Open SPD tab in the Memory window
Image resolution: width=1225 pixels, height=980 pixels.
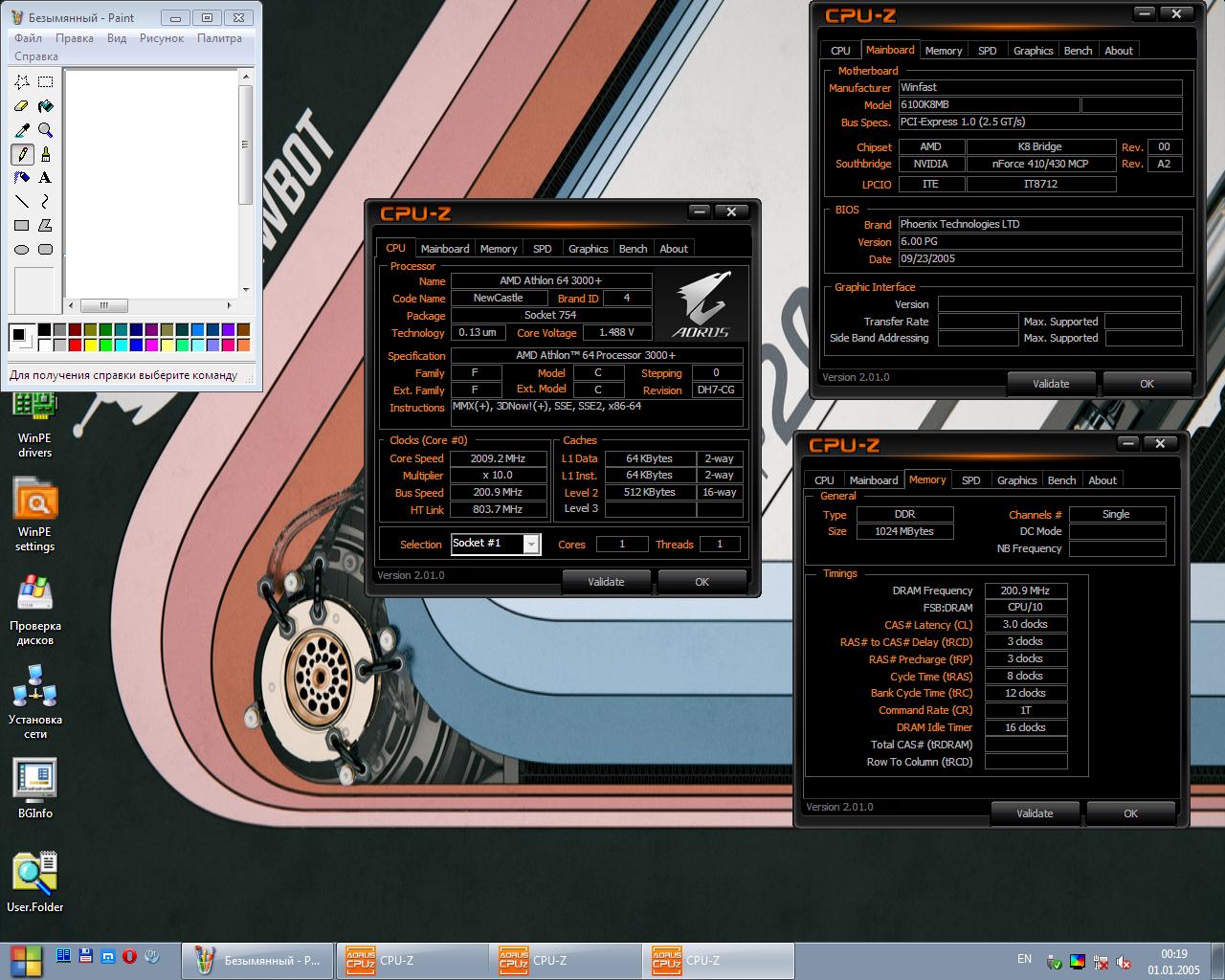971,480
